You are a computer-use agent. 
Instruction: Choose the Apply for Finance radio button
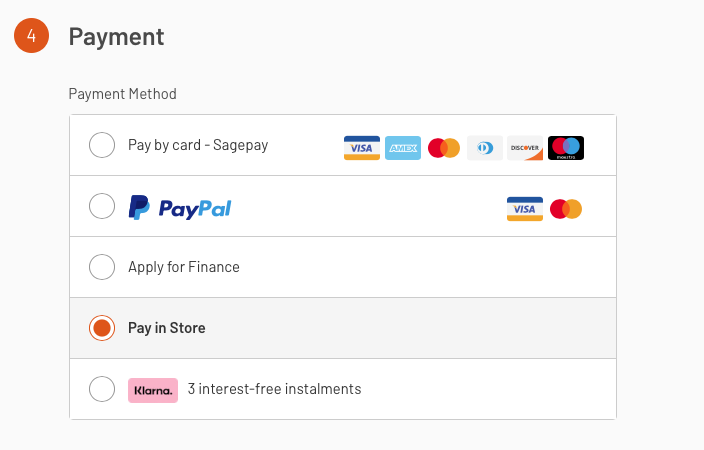point(102,267)
